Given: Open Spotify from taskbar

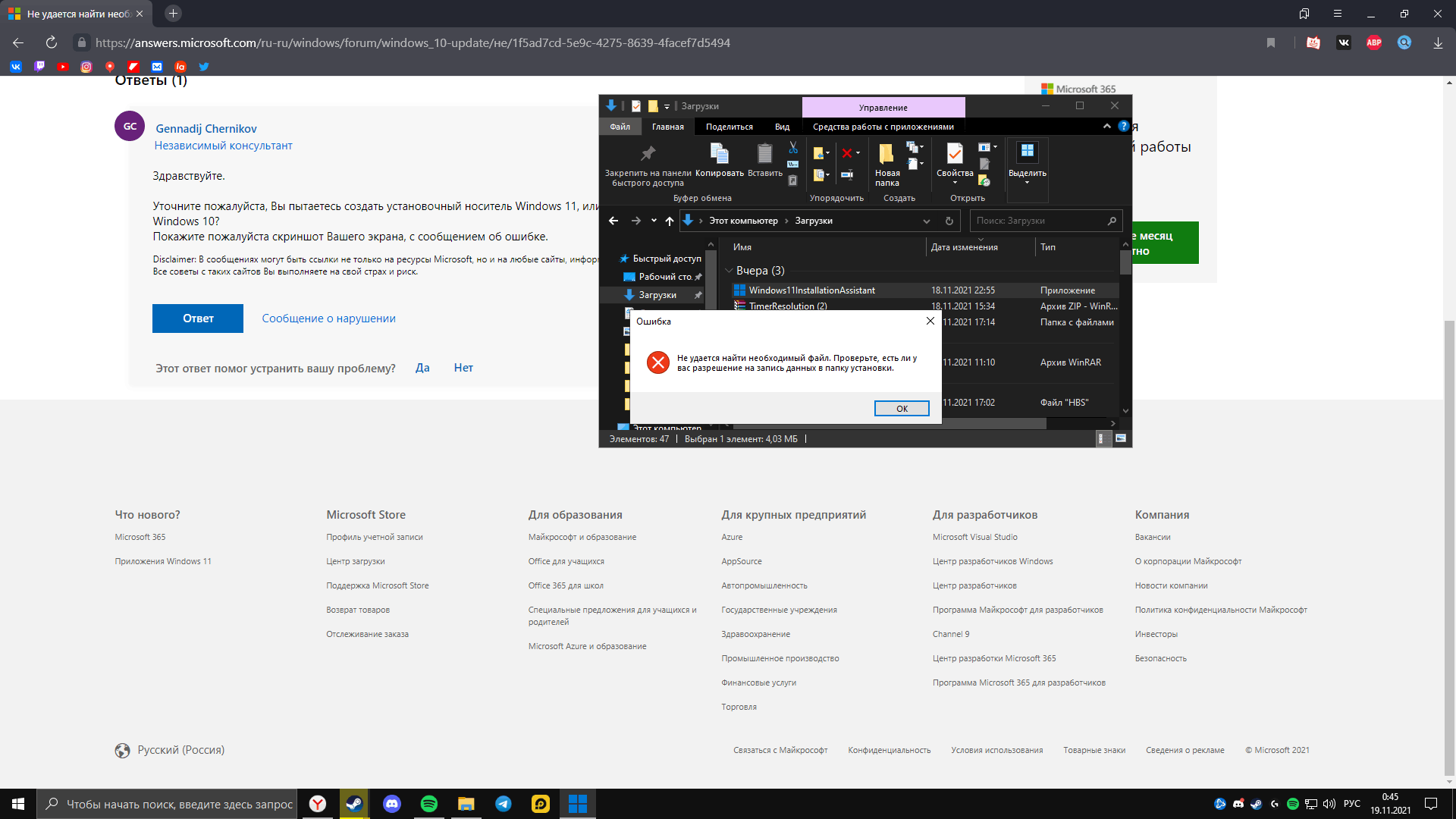Looking at the screenshot, I should click(x=428, y=804).
